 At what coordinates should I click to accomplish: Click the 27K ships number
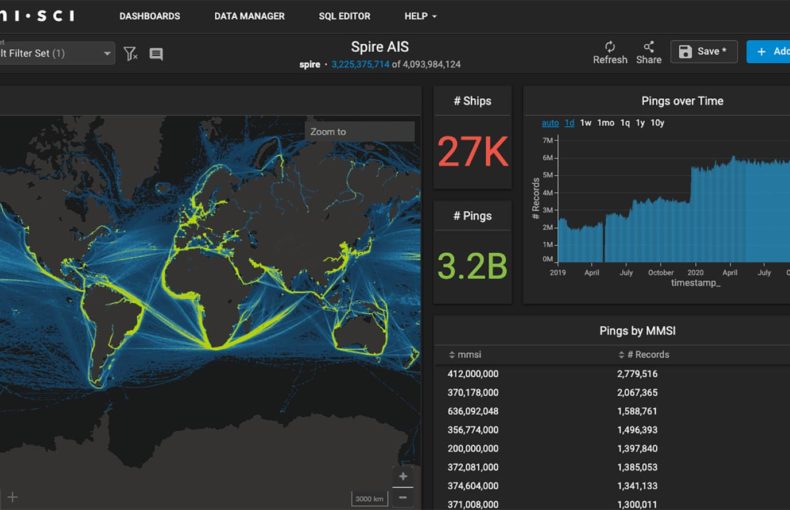tap(473, 151)
